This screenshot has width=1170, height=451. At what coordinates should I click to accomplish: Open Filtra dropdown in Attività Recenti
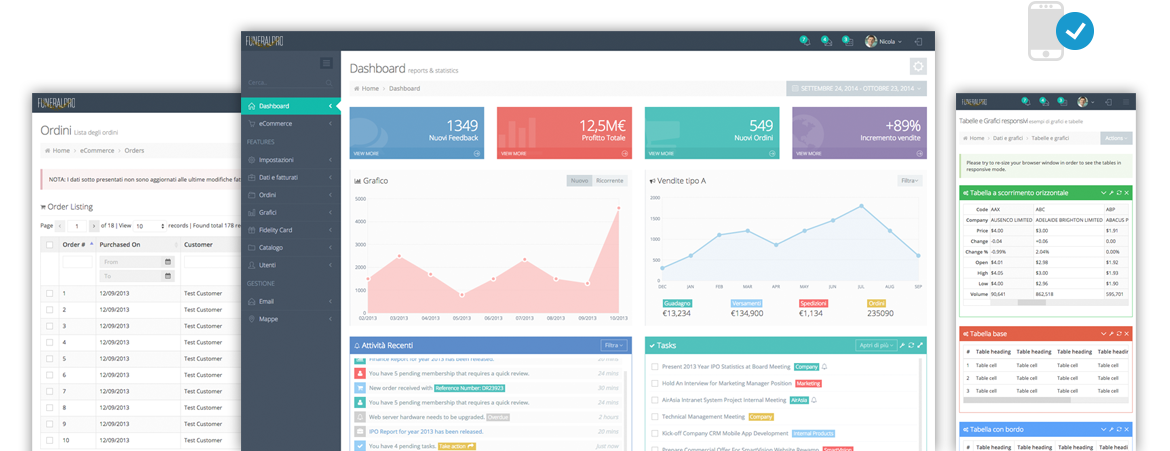pyautogui.click(x=613, y=346)
